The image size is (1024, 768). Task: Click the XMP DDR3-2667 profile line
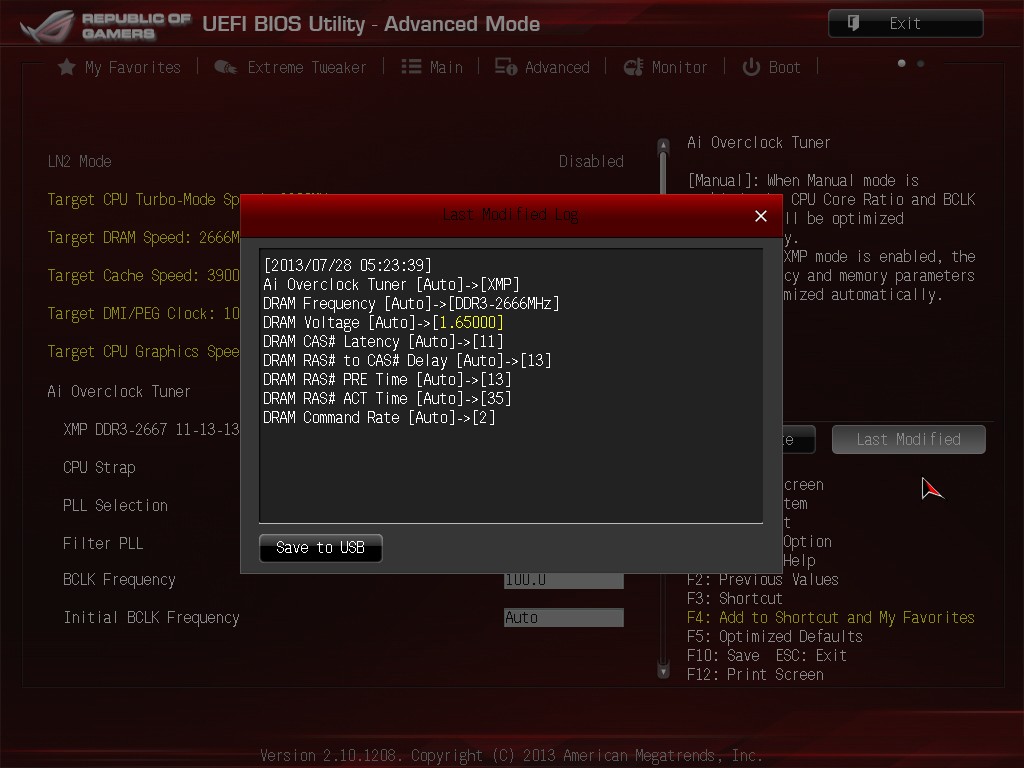[x=152, y=430]
